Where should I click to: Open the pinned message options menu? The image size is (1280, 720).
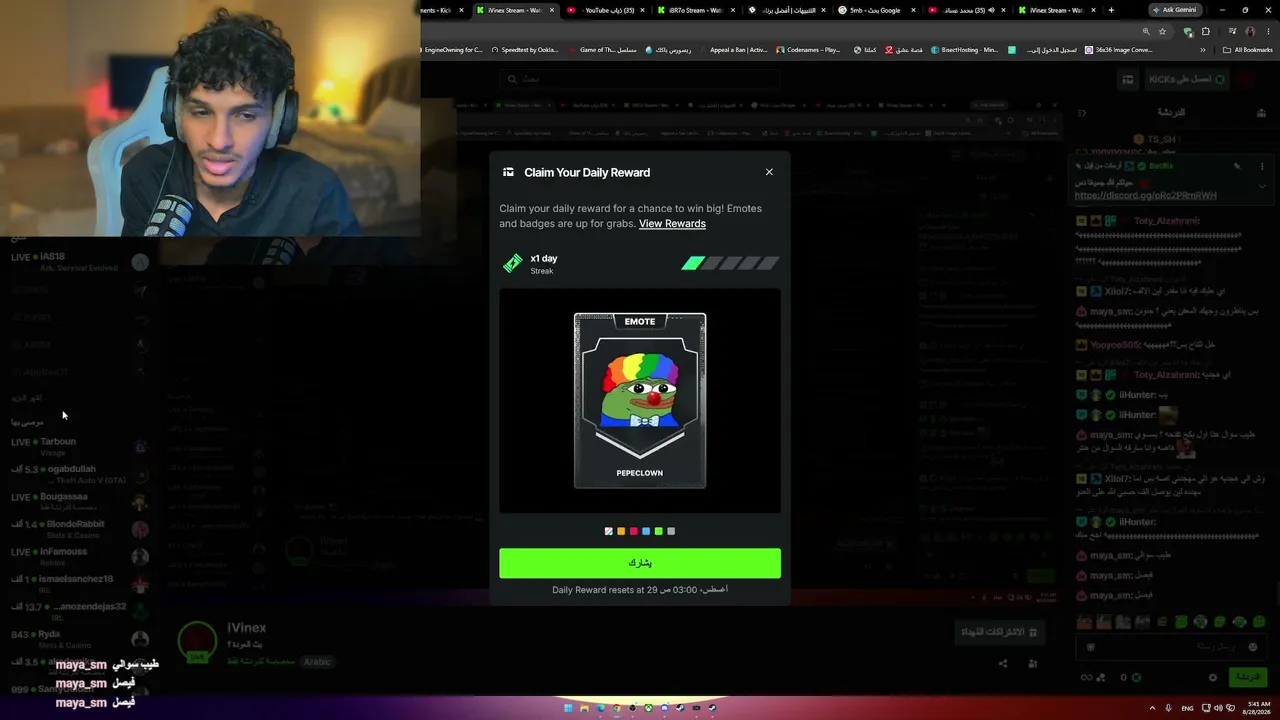(1262, 166)
